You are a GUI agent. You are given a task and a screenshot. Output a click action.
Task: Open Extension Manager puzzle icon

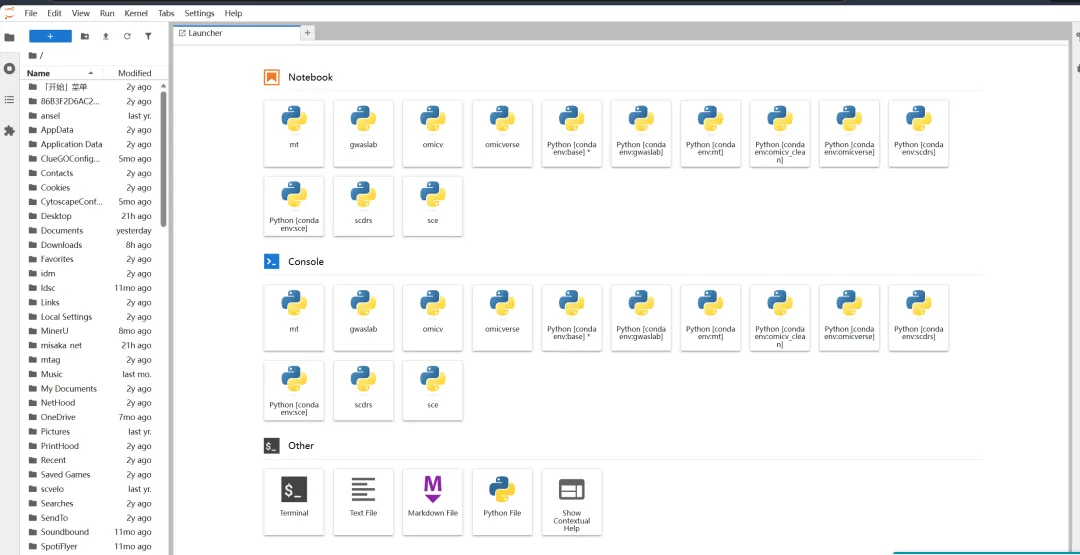click(x=9, y=130)
